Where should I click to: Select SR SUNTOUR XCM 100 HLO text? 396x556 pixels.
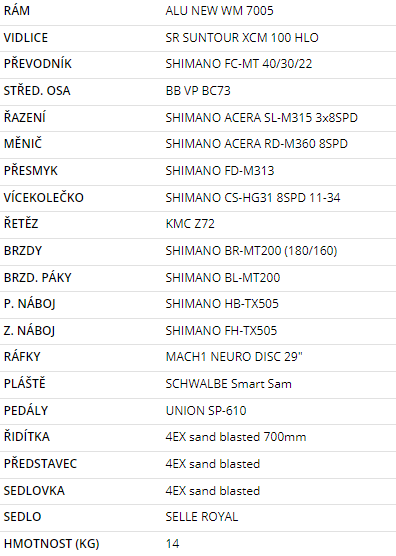coord(242,38)
